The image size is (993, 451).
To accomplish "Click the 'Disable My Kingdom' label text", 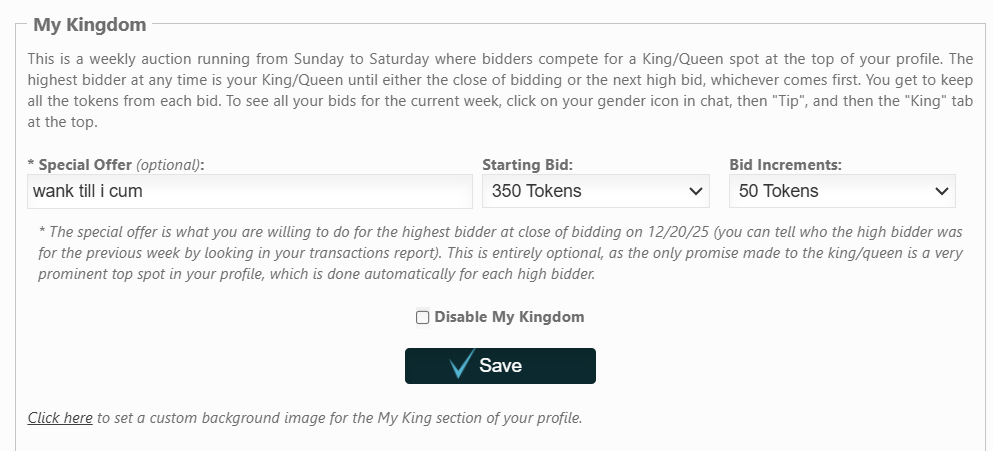I will (509, 317).
